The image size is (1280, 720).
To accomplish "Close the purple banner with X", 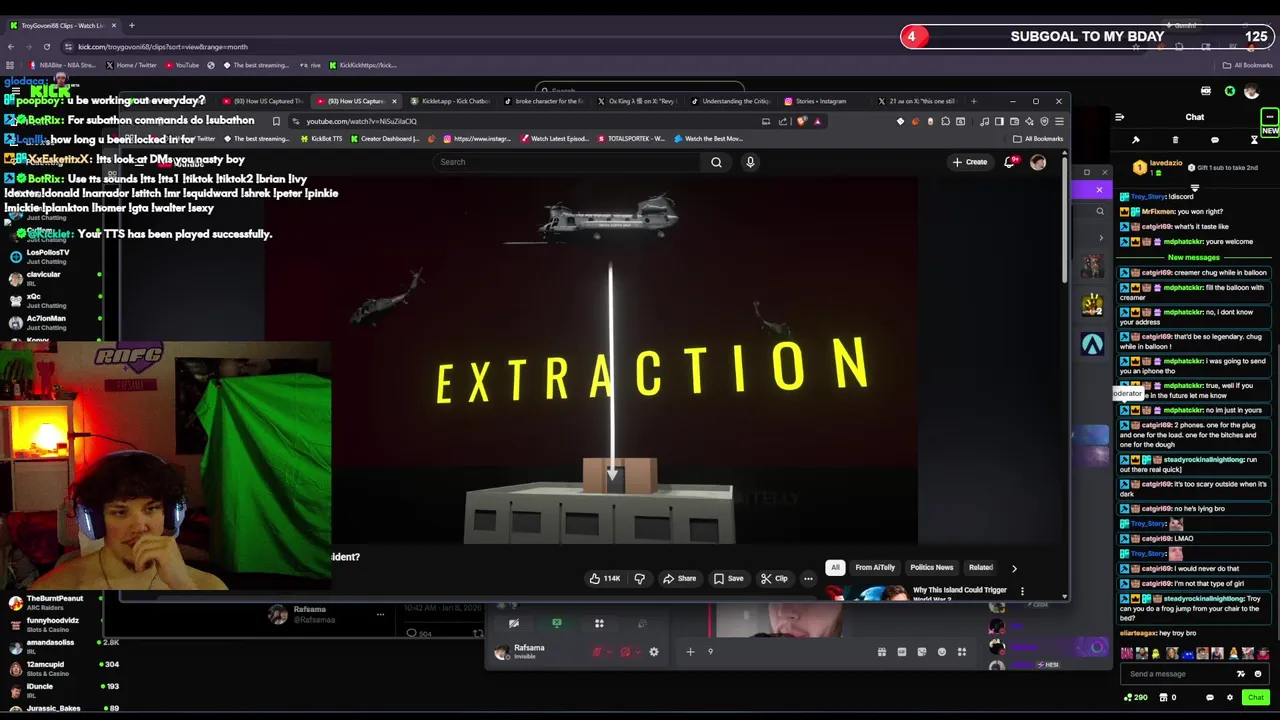I will coord(1099,190).
